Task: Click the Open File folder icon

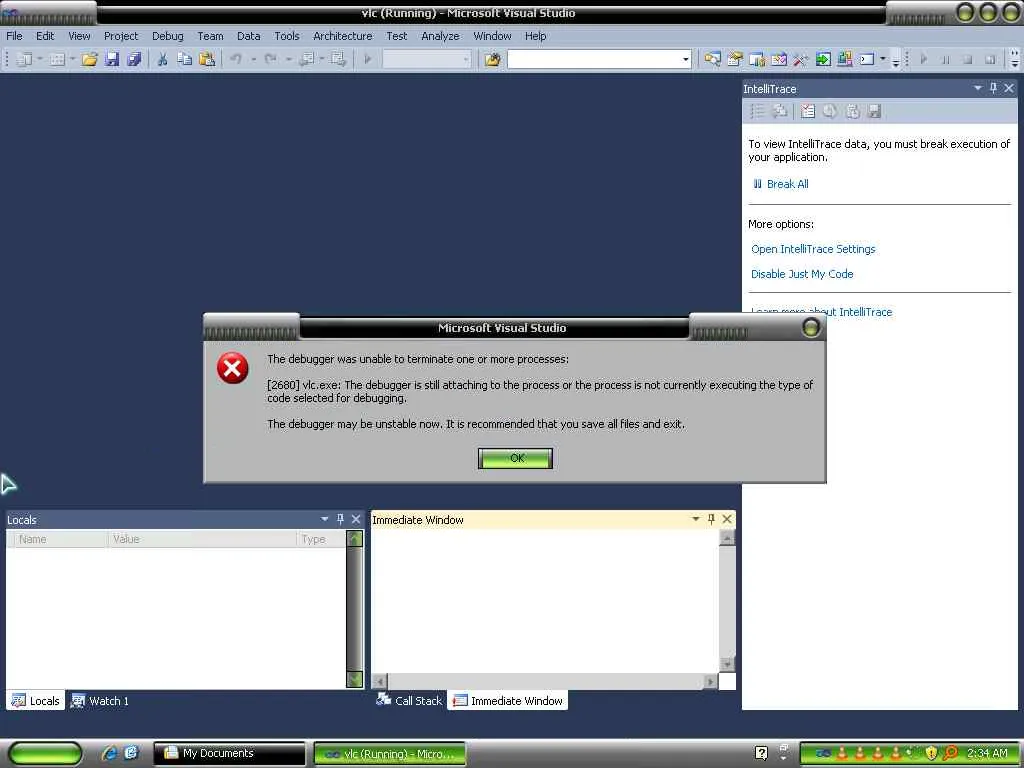Action: (89, 59)
